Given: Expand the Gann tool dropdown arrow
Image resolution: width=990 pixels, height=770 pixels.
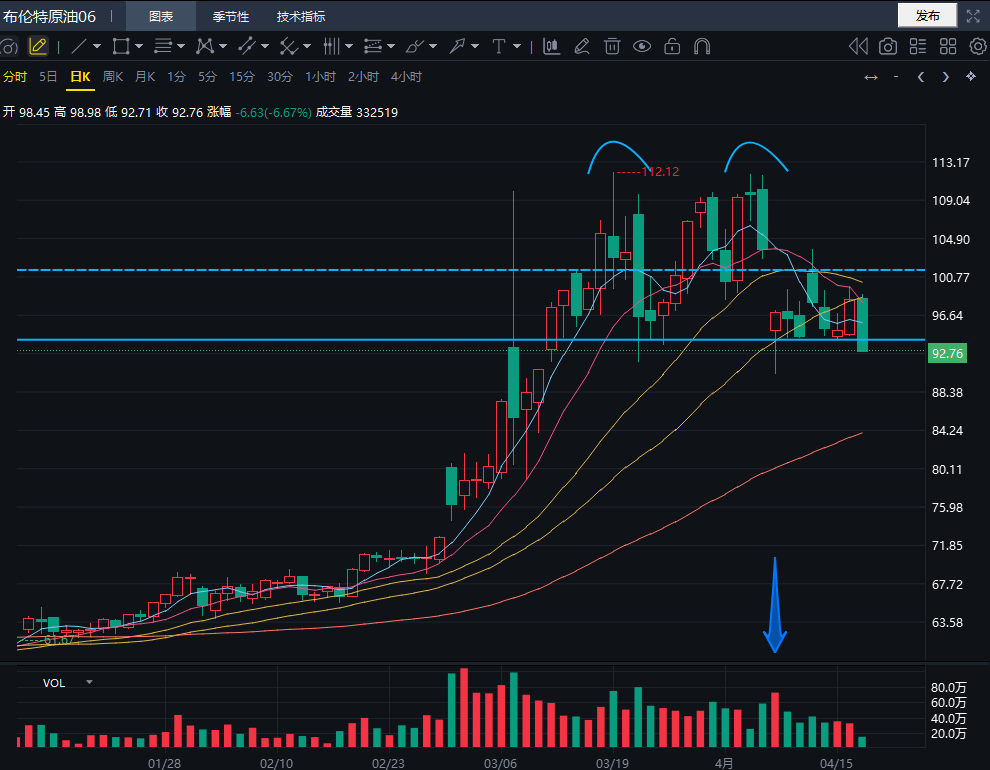Looking at the screenshot, I should click(x=307, y=46).
